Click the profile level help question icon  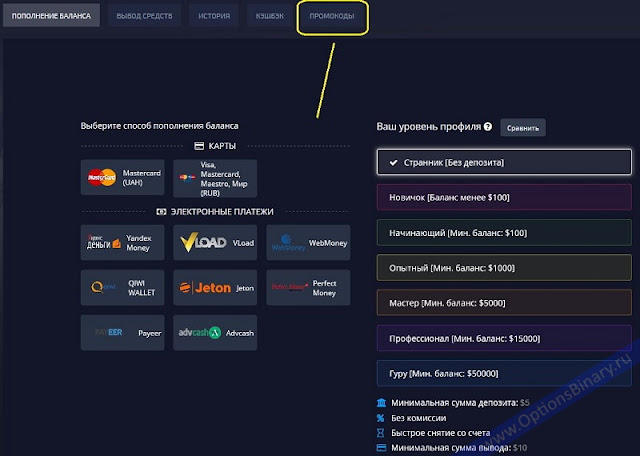(488, 127)
